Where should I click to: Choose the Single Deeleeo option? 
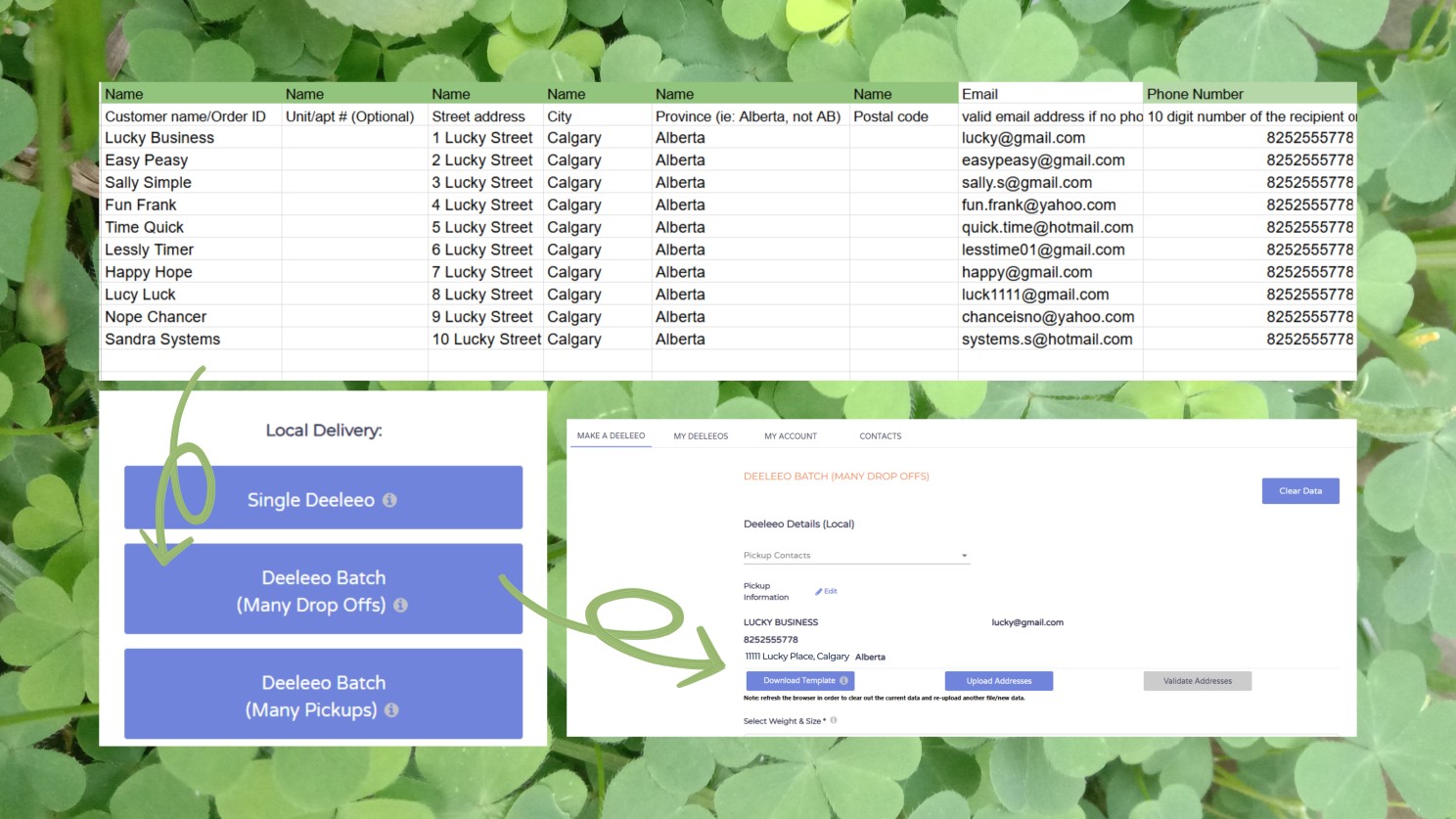click(x=323, y=498)
